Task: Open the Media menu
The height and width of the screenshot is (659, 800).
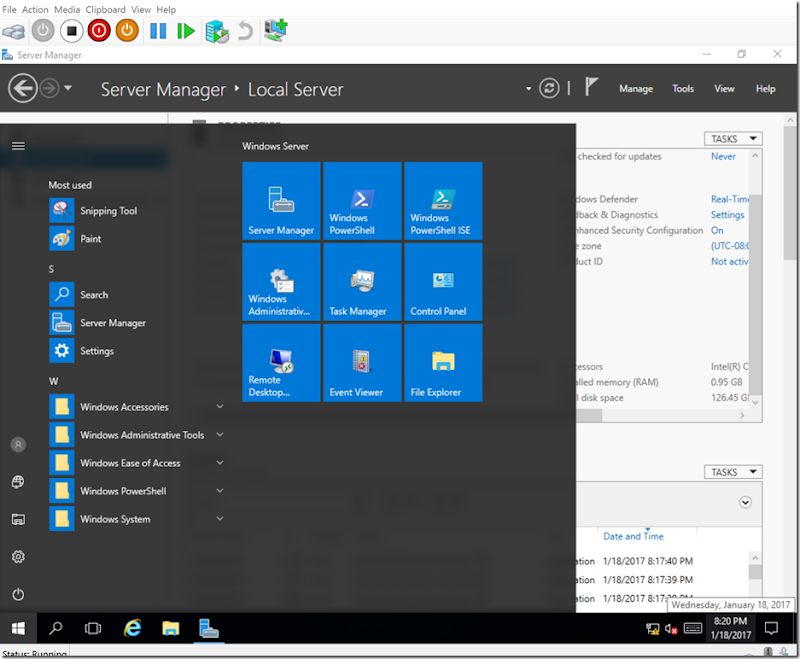Action: pyautogui.click(x=67, y=9)
